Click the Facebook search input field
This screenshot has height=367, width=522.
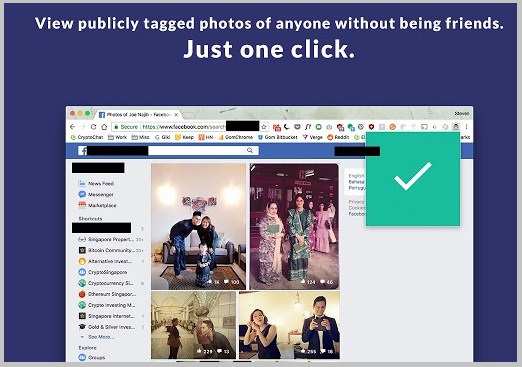coord(199,150)
